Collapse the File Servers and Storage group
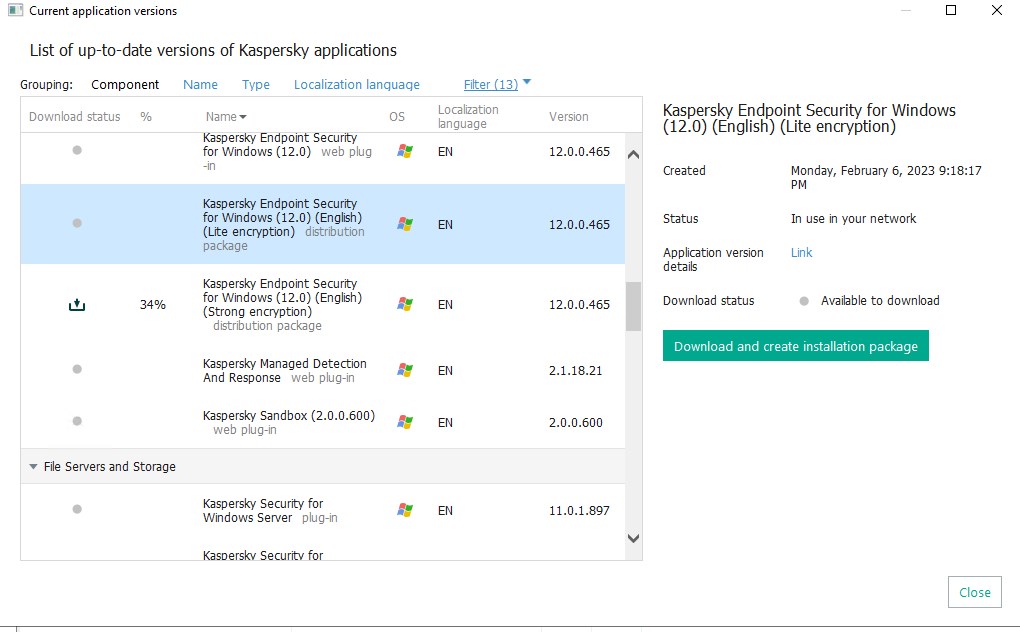This screenshot has height=632, width=1020. tap(33, 467)
